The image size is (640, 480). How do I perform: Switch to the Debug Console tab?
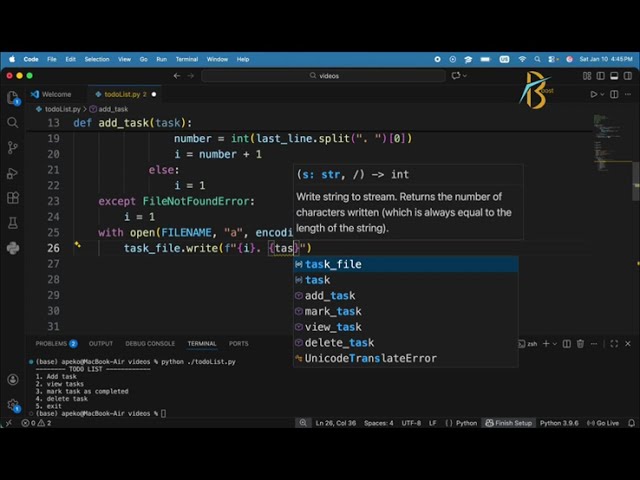tap(150, 344)
